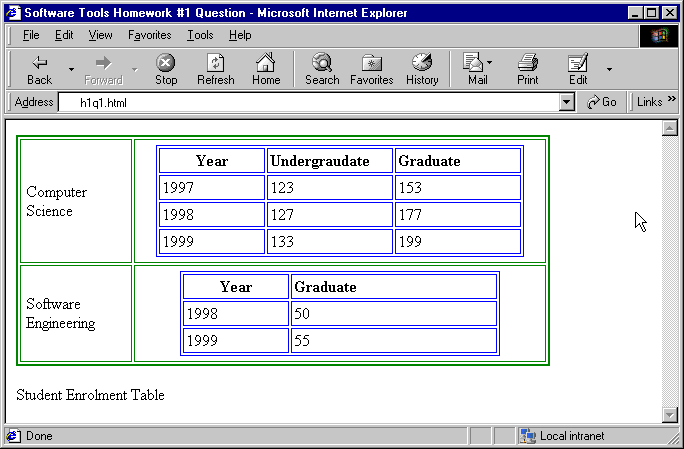The width and height of the screenshot is (684, 449).
Task: Click the Internet Explorer title bar icon
Action: 14,13
